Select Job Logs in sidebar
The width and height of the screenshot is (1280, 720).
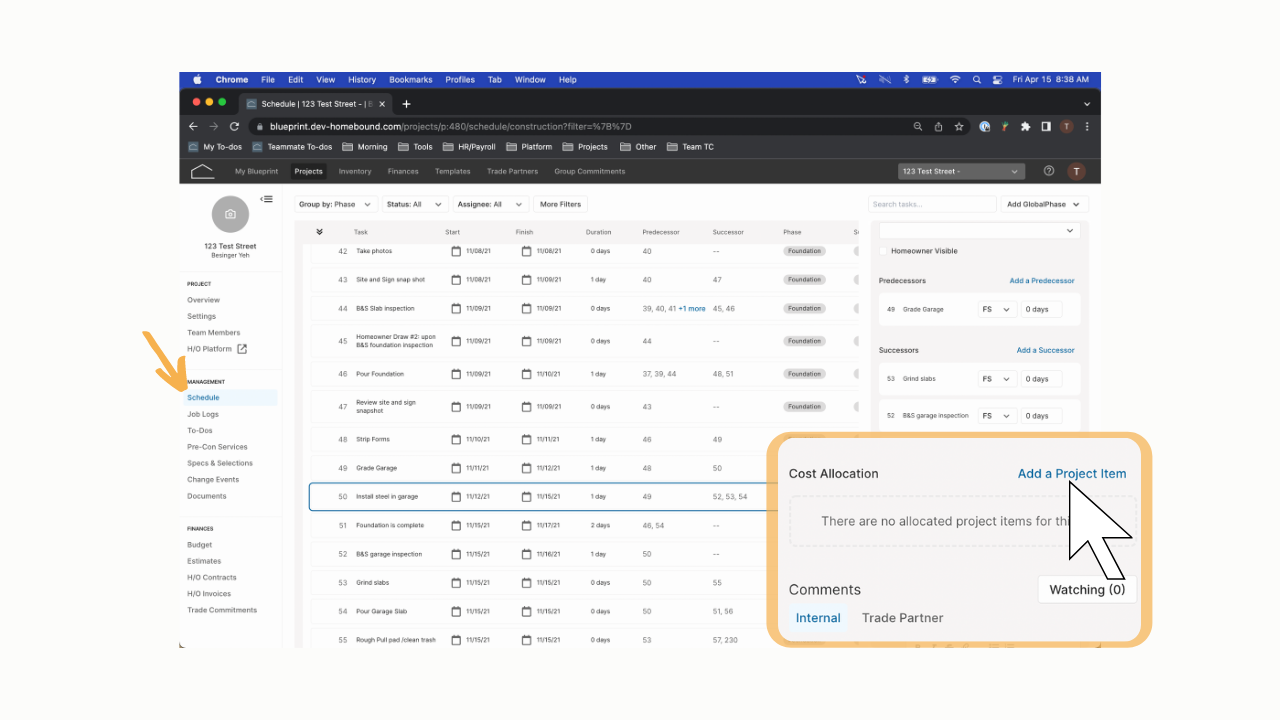[x=203, y=414]
